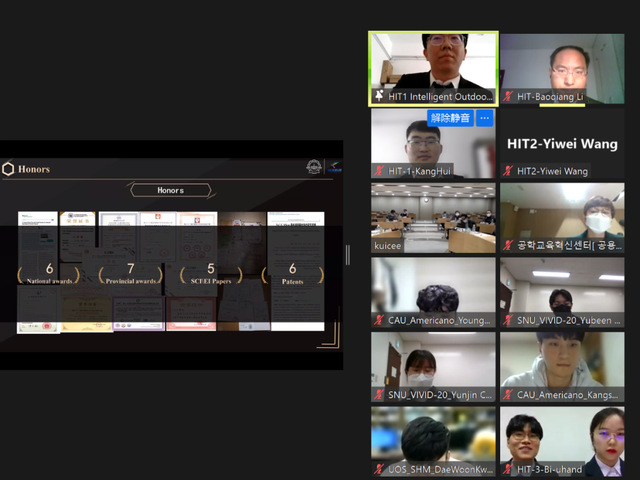Click the 解除静音 unmute button
This screenshot has width=640, height=480.
click(450, 118)
